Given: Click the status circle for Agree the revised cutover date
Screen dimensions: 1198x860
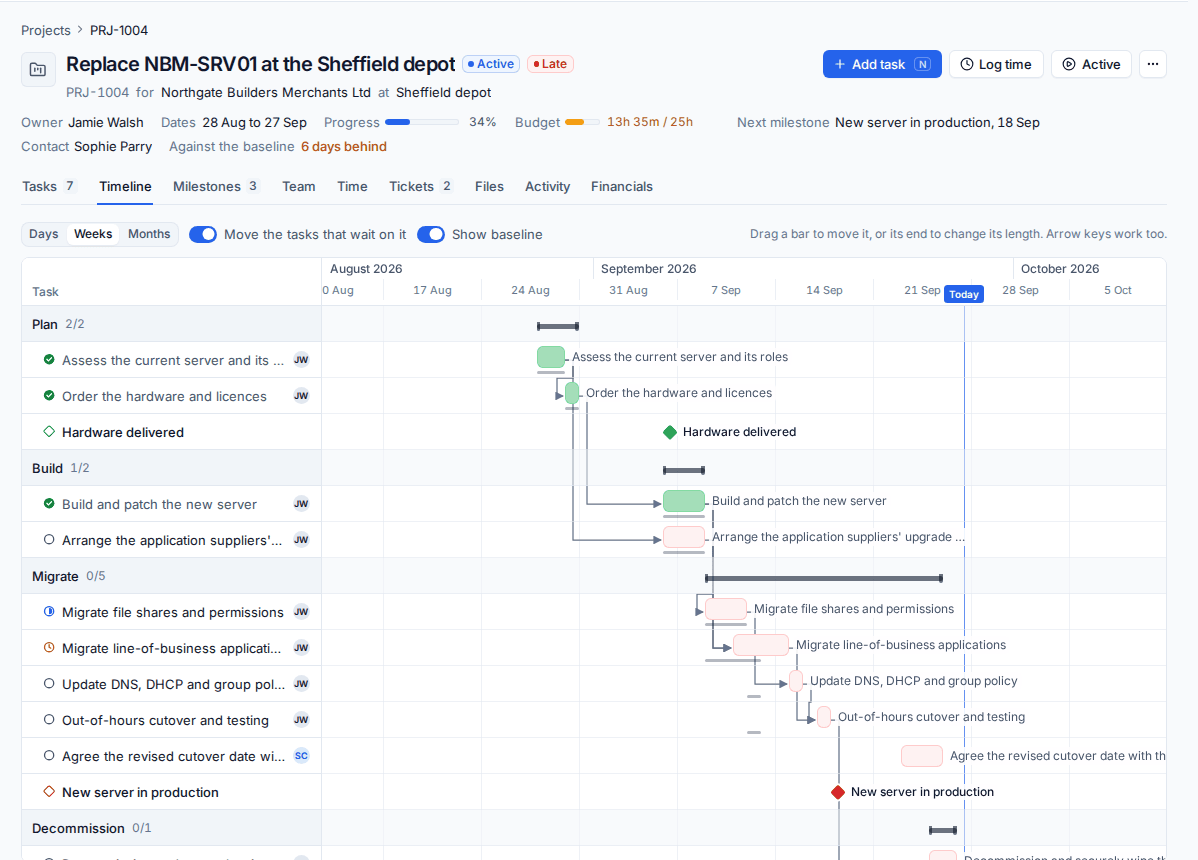Looking at the screenshot, I should coord(49,755).
